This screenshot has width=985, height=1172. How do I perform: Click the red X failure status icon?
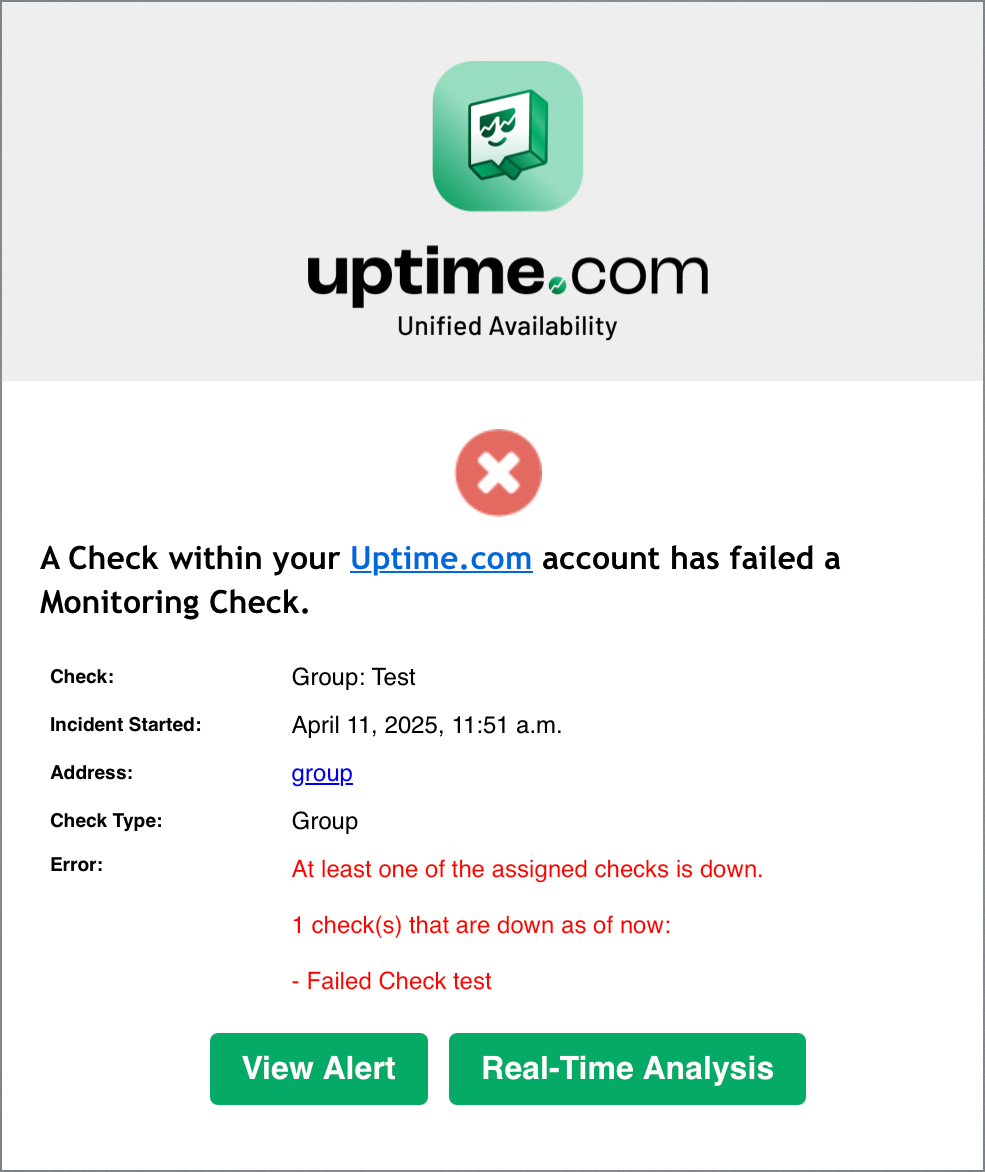[x=498, y=472]
